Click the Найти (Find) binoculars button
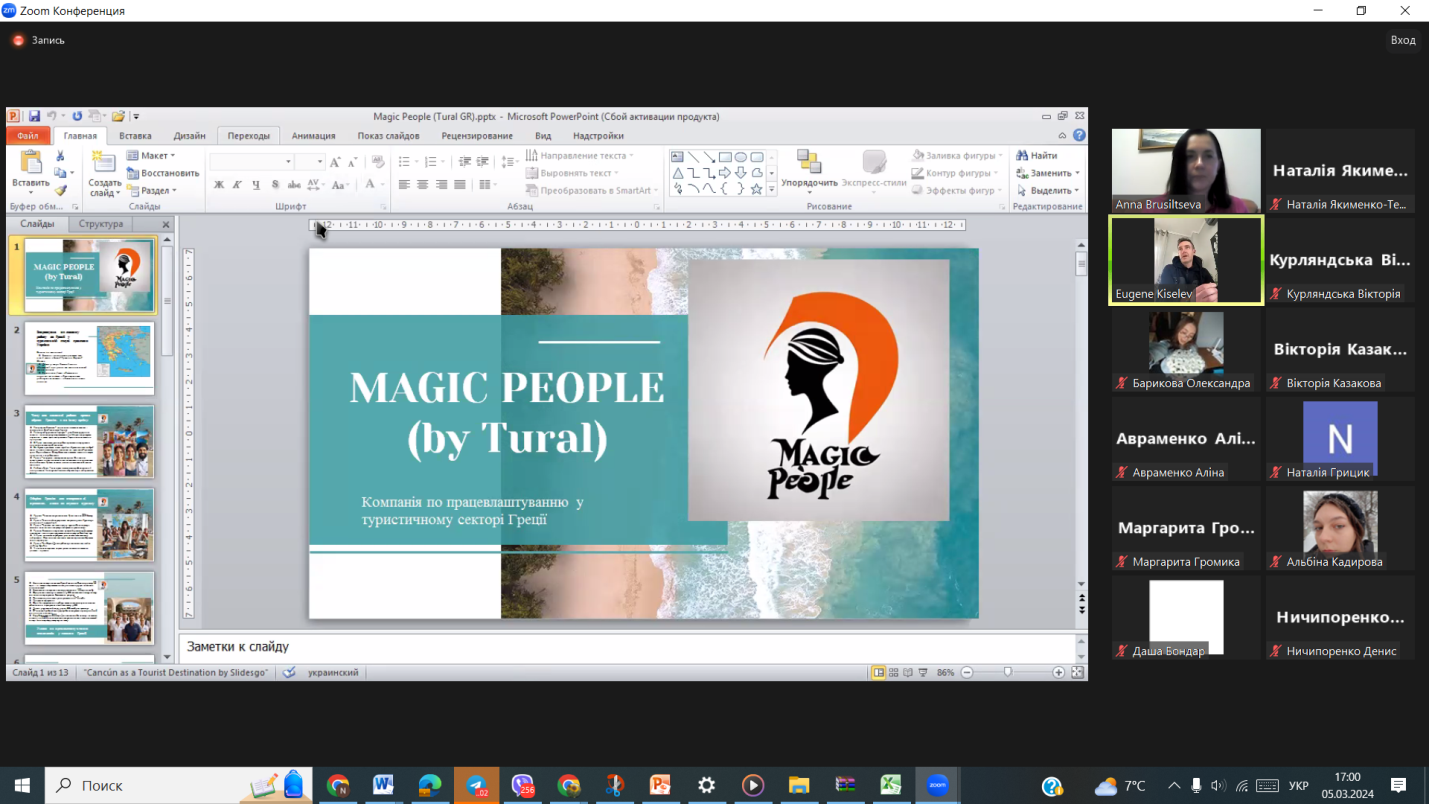Screen dimensions: 1429x804 1037,156
